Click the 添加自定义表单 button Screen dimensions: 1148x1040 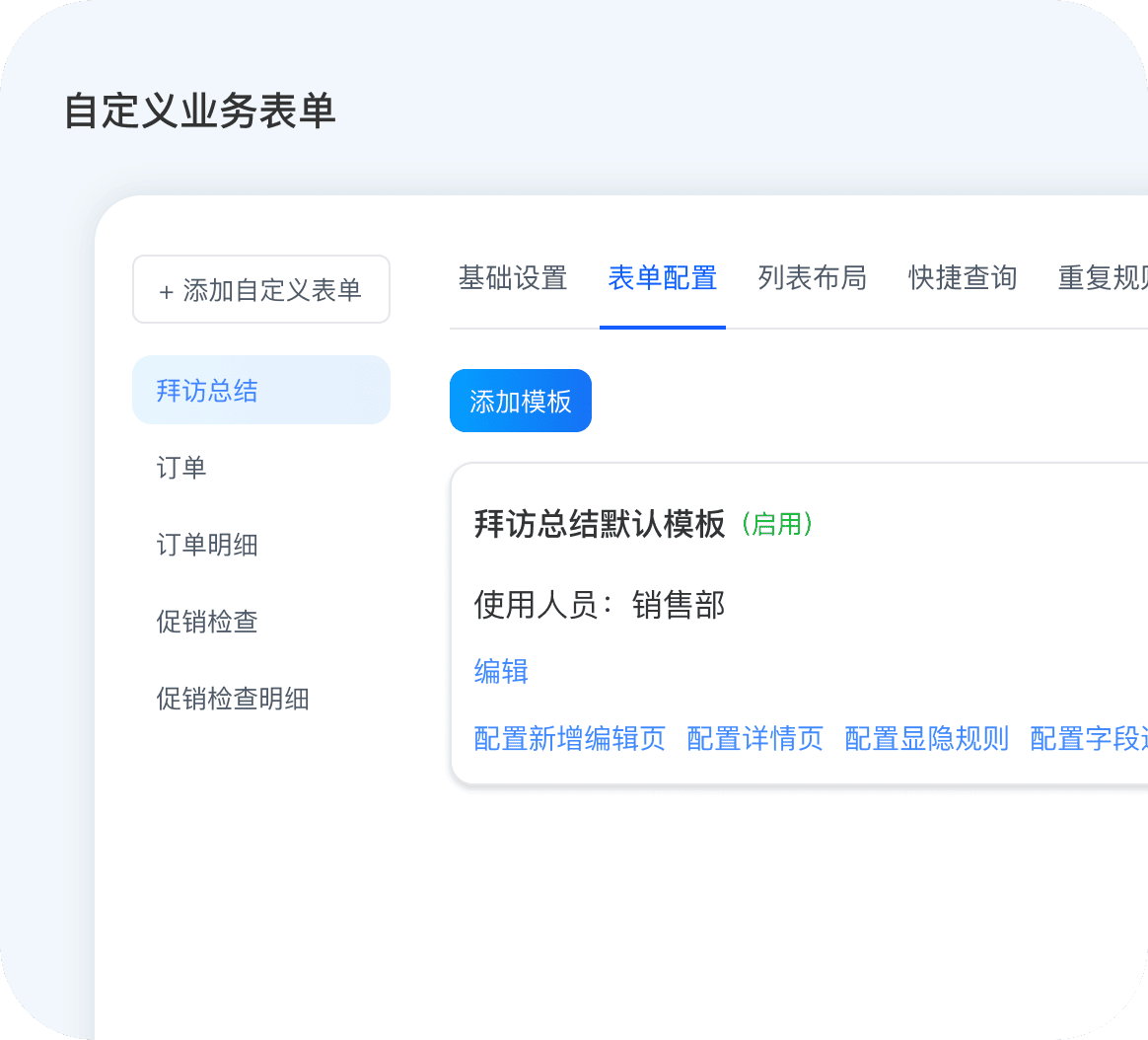261,290
